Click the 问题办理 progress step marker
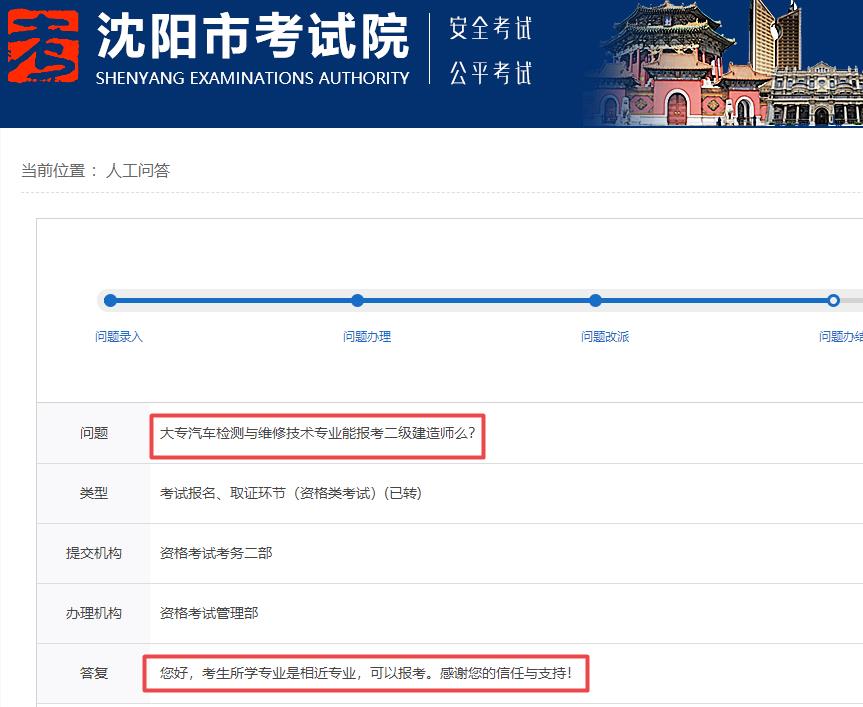863x707 pixels. point(358,299)
